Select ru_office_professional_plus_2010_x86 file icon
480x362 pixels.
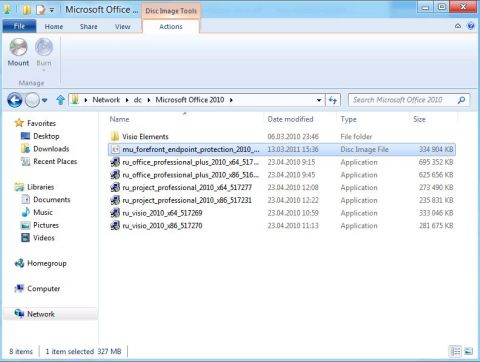pyautogui.click(x=115, y=175)
